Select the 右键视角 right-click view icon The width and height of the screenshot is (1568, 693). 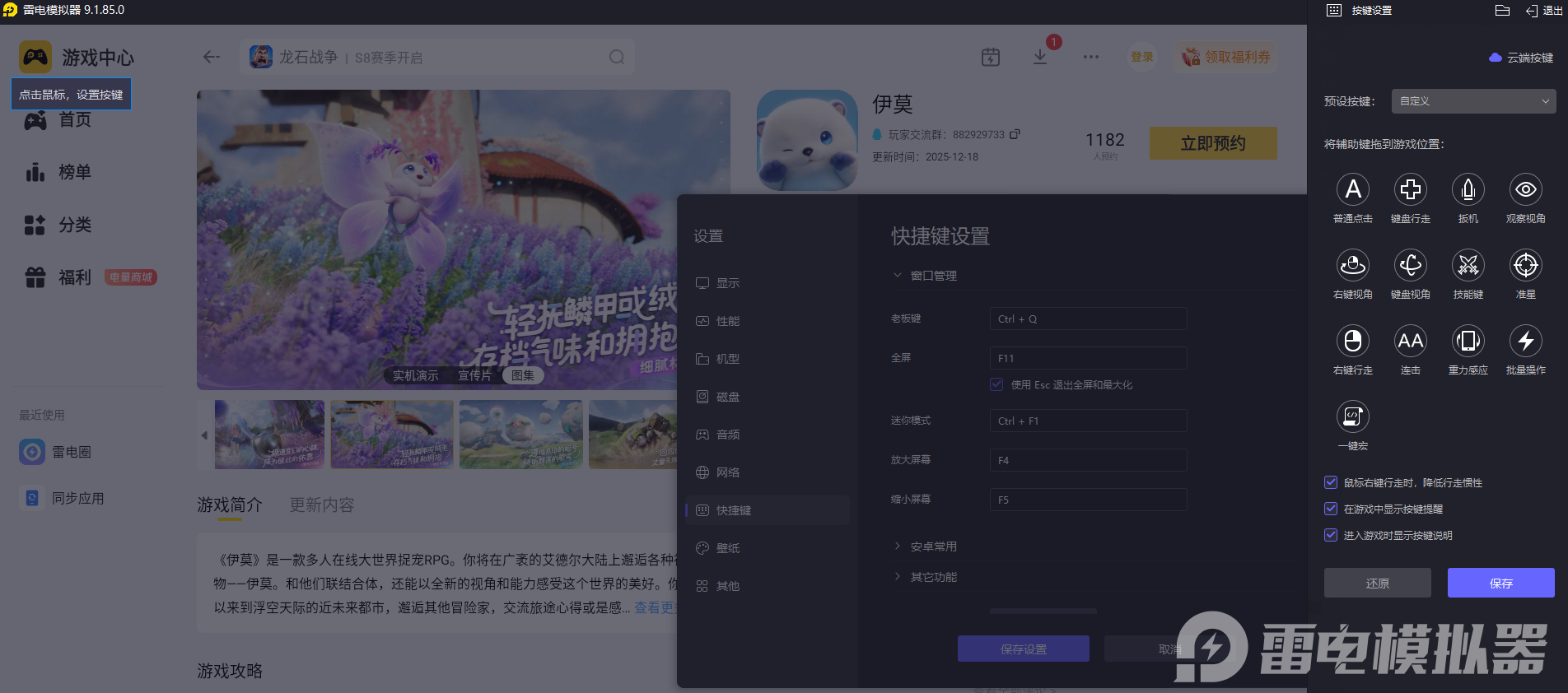(1352, 265)
